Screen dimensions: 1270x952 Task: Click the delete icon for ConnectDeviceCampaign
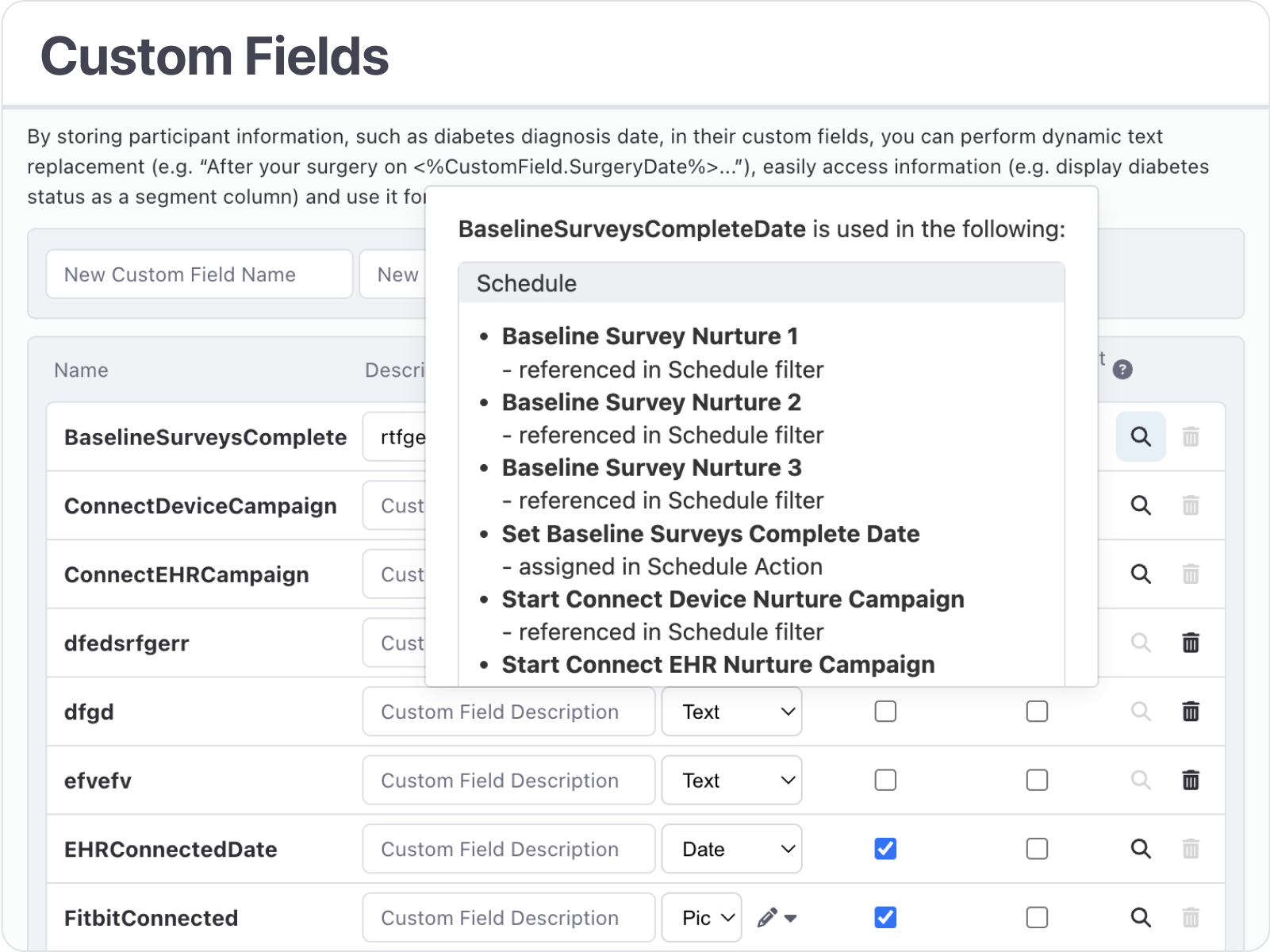(1191, 505)
